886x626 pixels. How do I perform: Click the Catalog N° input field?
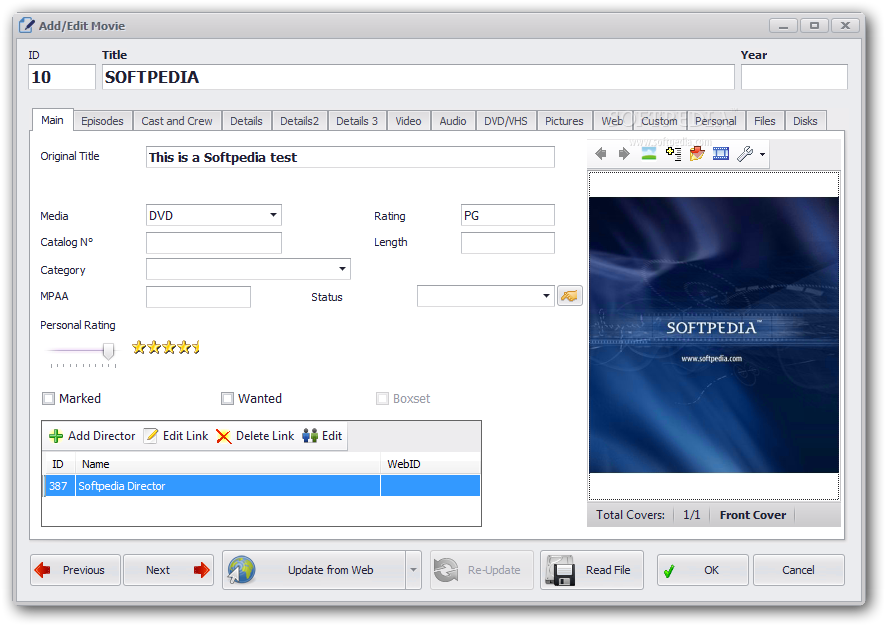tap(214, 243)
